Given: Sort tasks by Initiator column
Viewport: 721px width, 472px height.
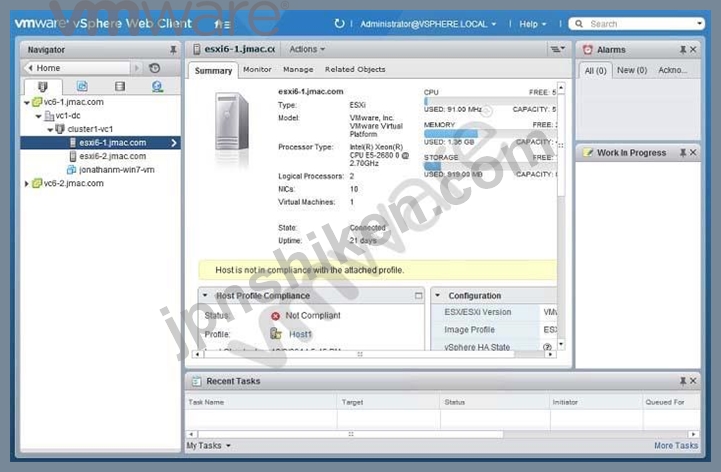Looking at the screenshot, I should click(x=596, y=402).
